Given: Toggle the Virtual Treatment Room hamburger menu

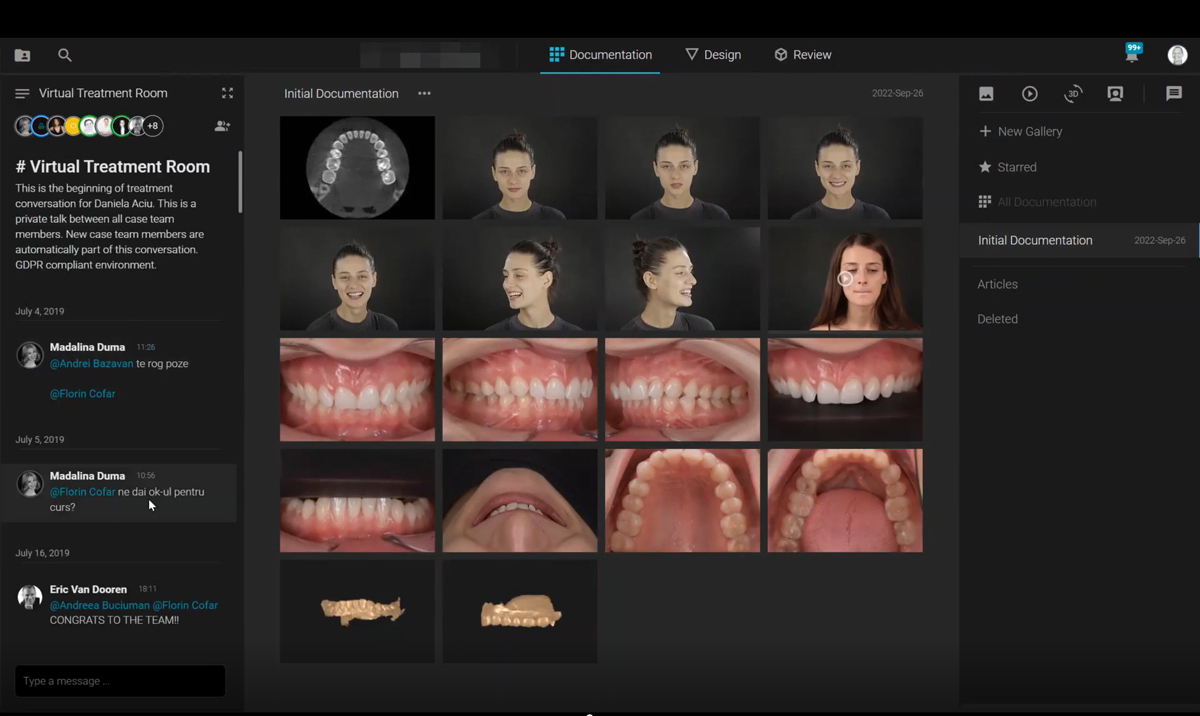Looking at the screenshot, I should tap(22, 93).
